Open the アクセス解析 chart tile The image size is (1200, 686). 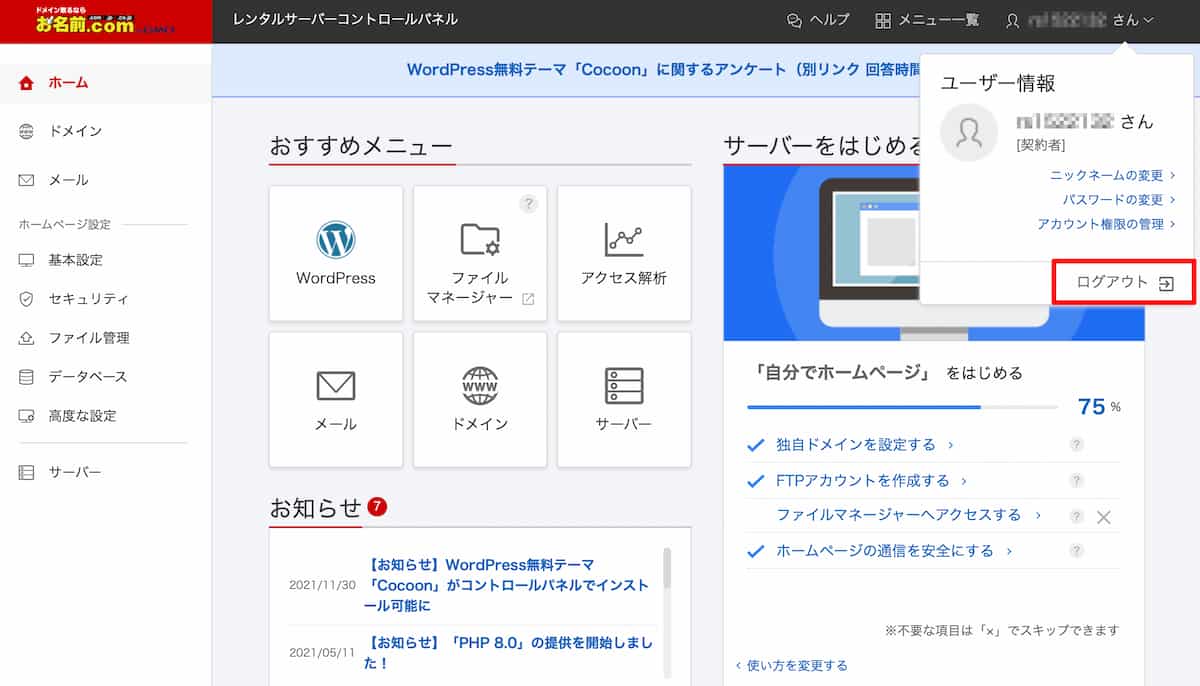tap(624, 253)
